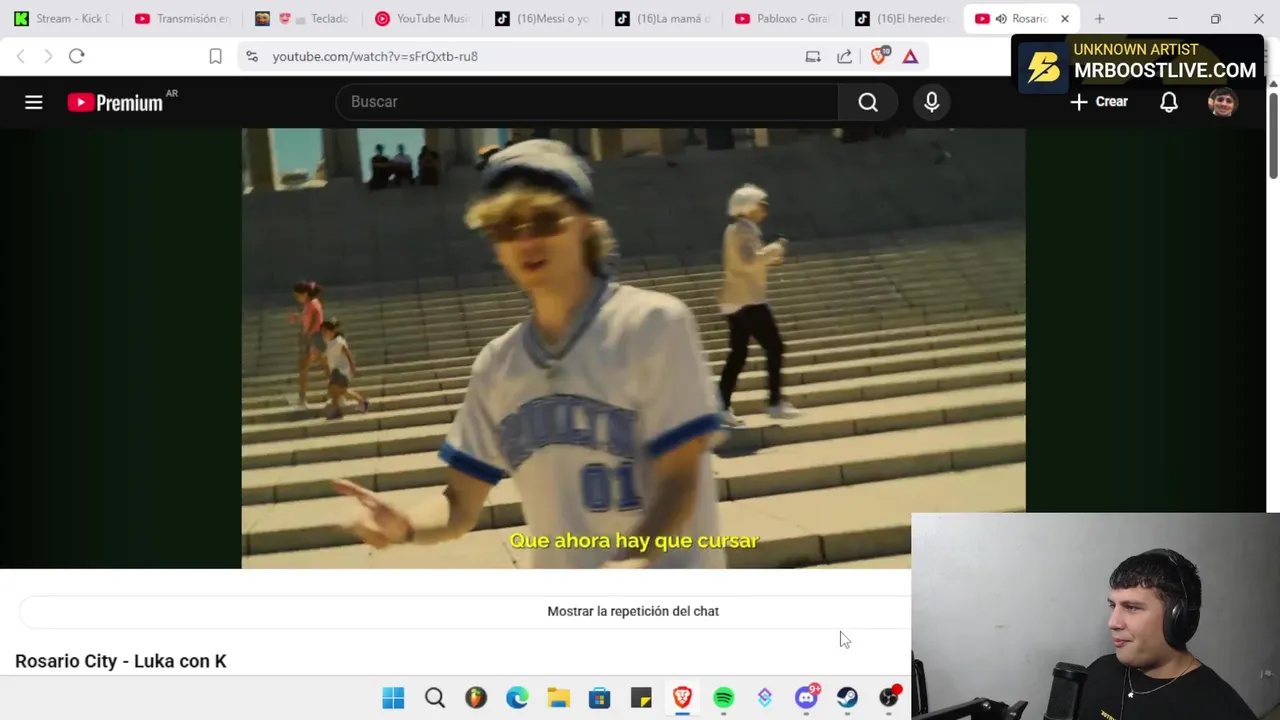Open the Crear menu
The image size is (1280, 720).
1099,102
